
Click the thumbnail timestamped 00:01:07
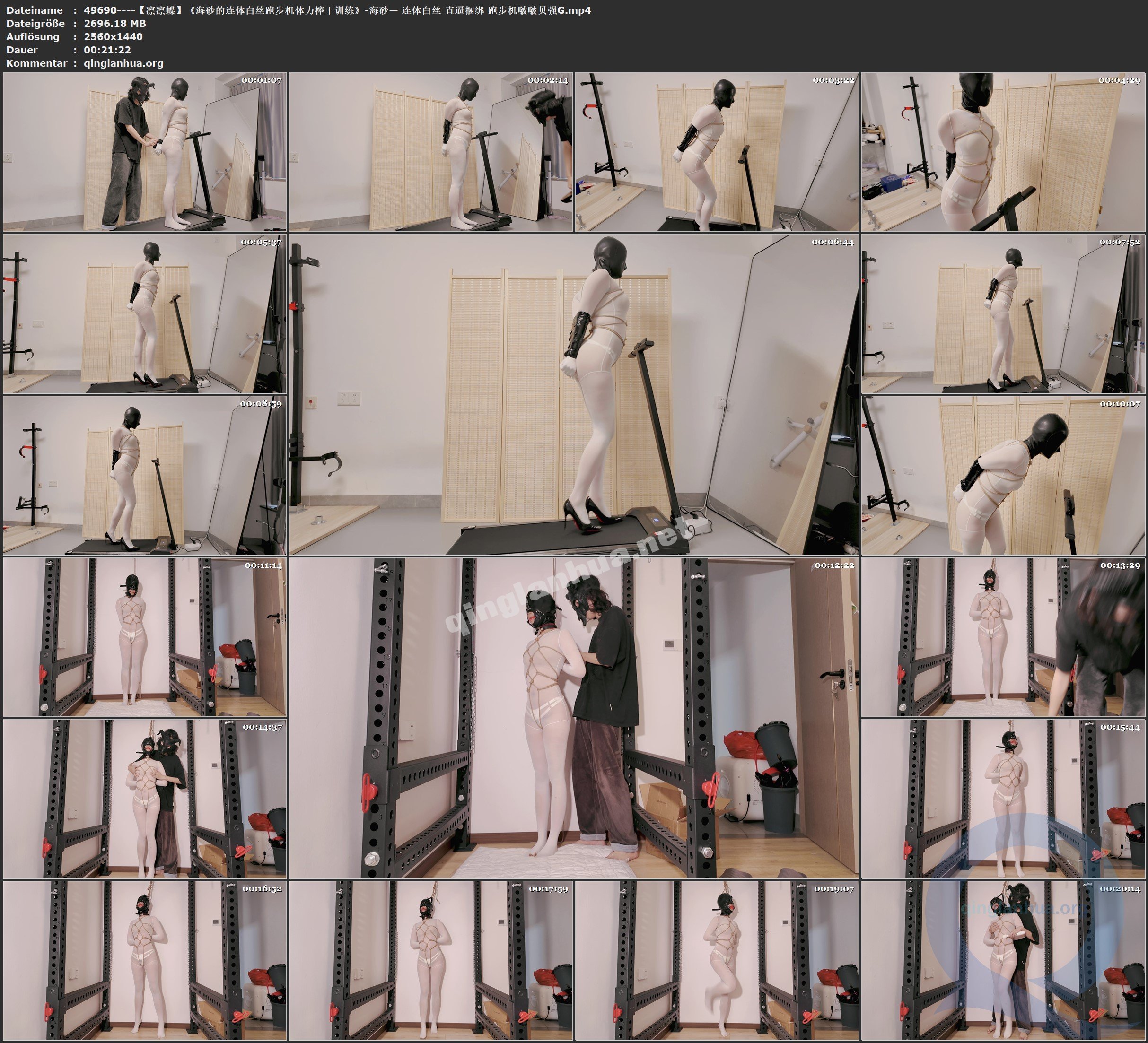pos(145,152)
